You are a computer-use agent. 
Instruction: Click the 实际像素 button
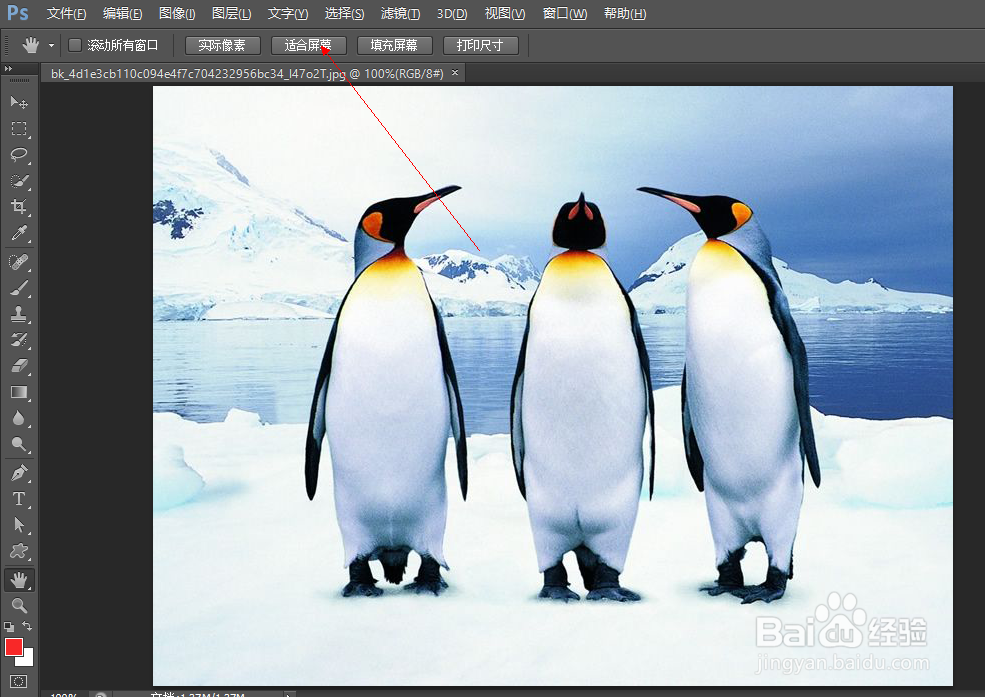222,45
